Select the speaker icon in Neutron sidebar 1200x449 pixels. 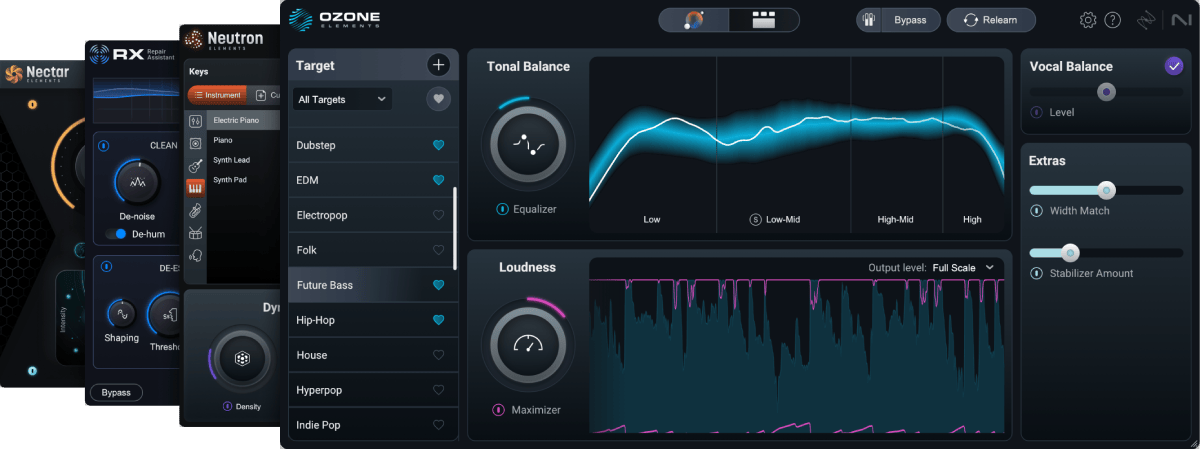coord(195,143)
